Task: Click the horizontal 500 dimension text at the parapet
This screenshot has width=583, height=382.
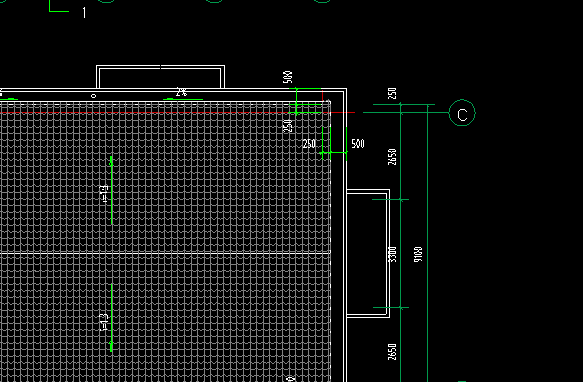Action: 358,144
